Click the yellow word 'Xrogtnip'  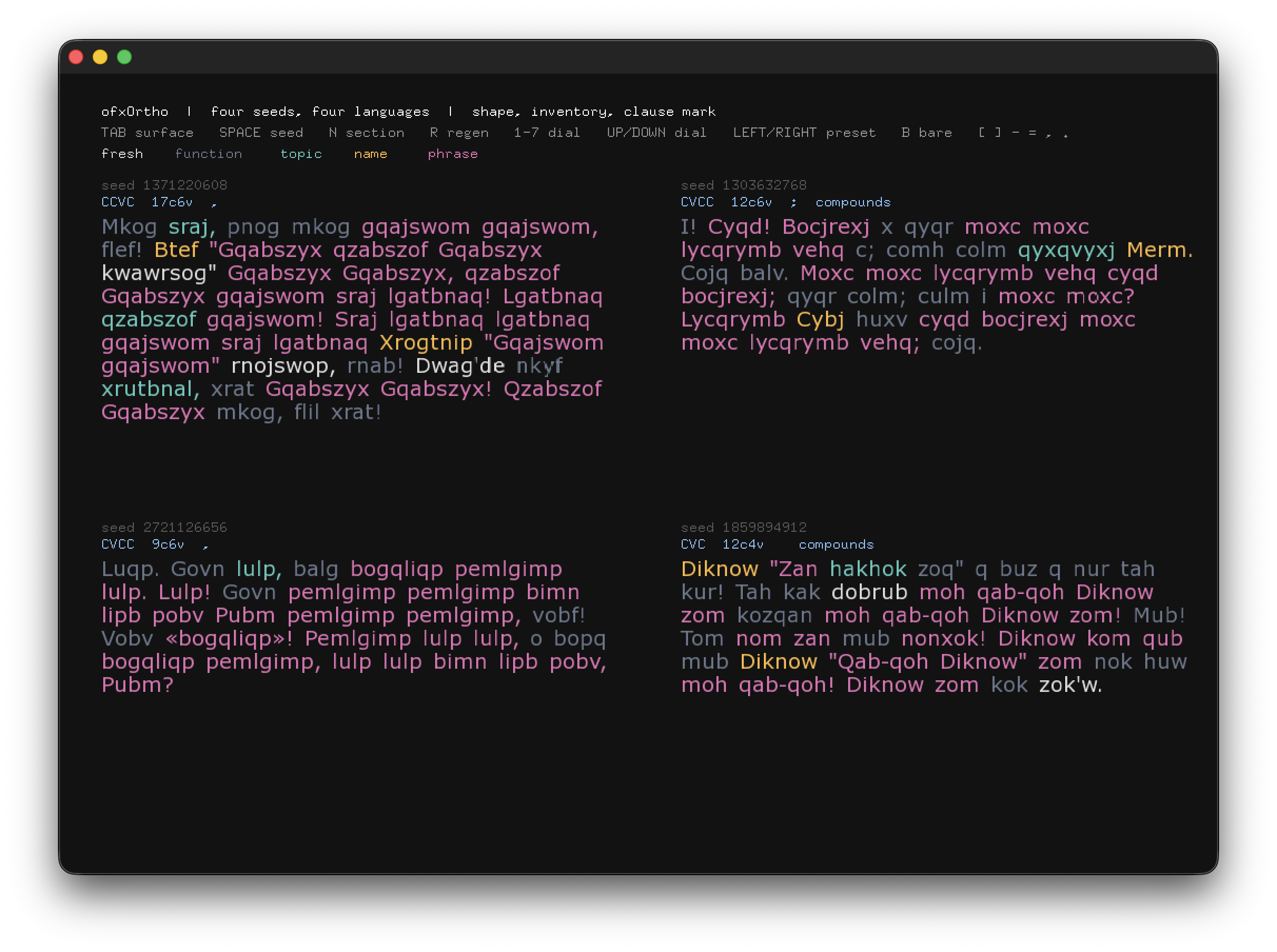point(426,343)
